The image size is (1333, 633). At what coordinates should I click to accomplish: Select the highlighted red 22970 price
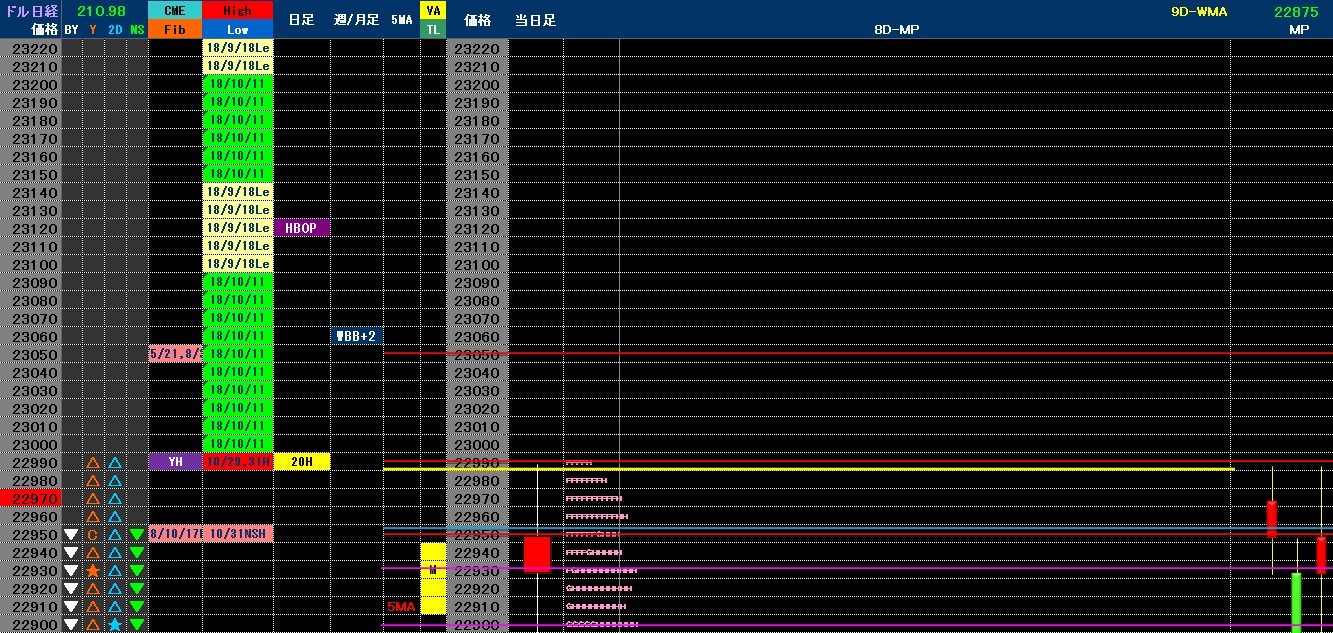pyautogui.click(x=31, y=498)
